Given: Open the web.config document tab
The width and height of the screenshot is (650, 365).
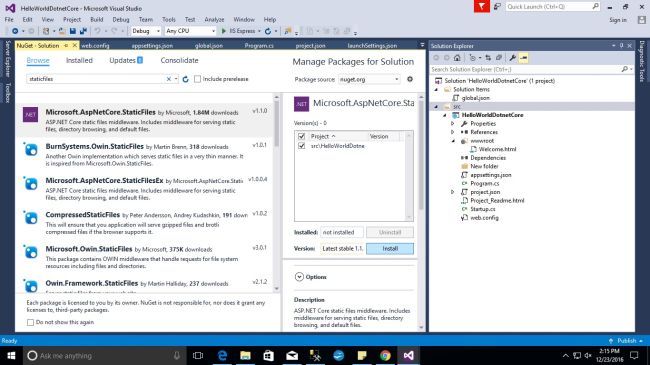Looking at the screenshot, I should click(x=95, y=46).
